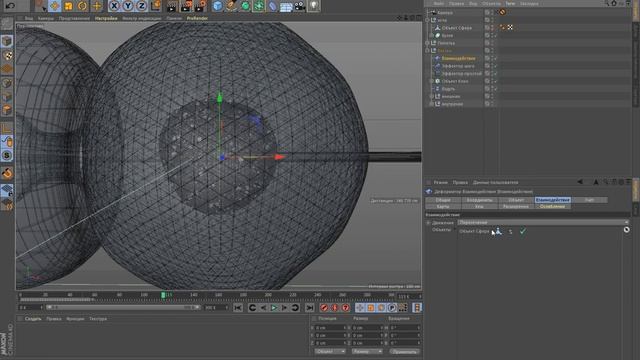Switch to Polygons mode
This screenshot has width=640, height=360.
tap(7, 110)
